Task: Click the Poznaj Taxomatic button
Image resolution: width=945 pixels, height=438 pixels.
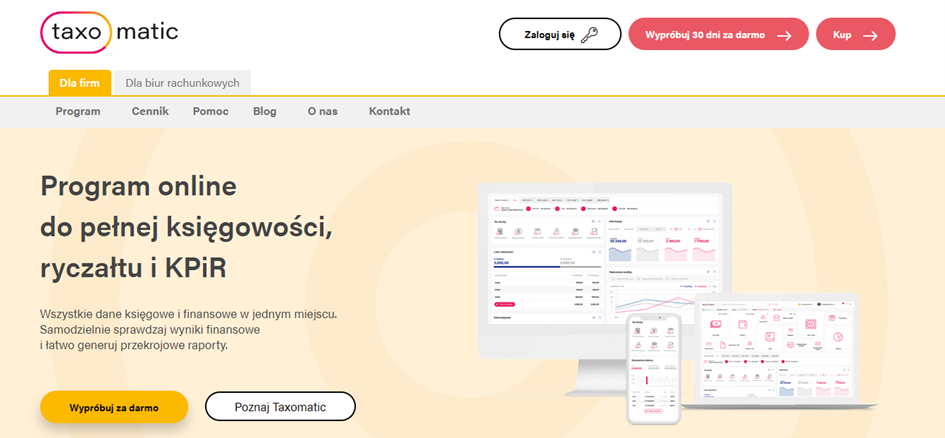Action: coord(280,407)
